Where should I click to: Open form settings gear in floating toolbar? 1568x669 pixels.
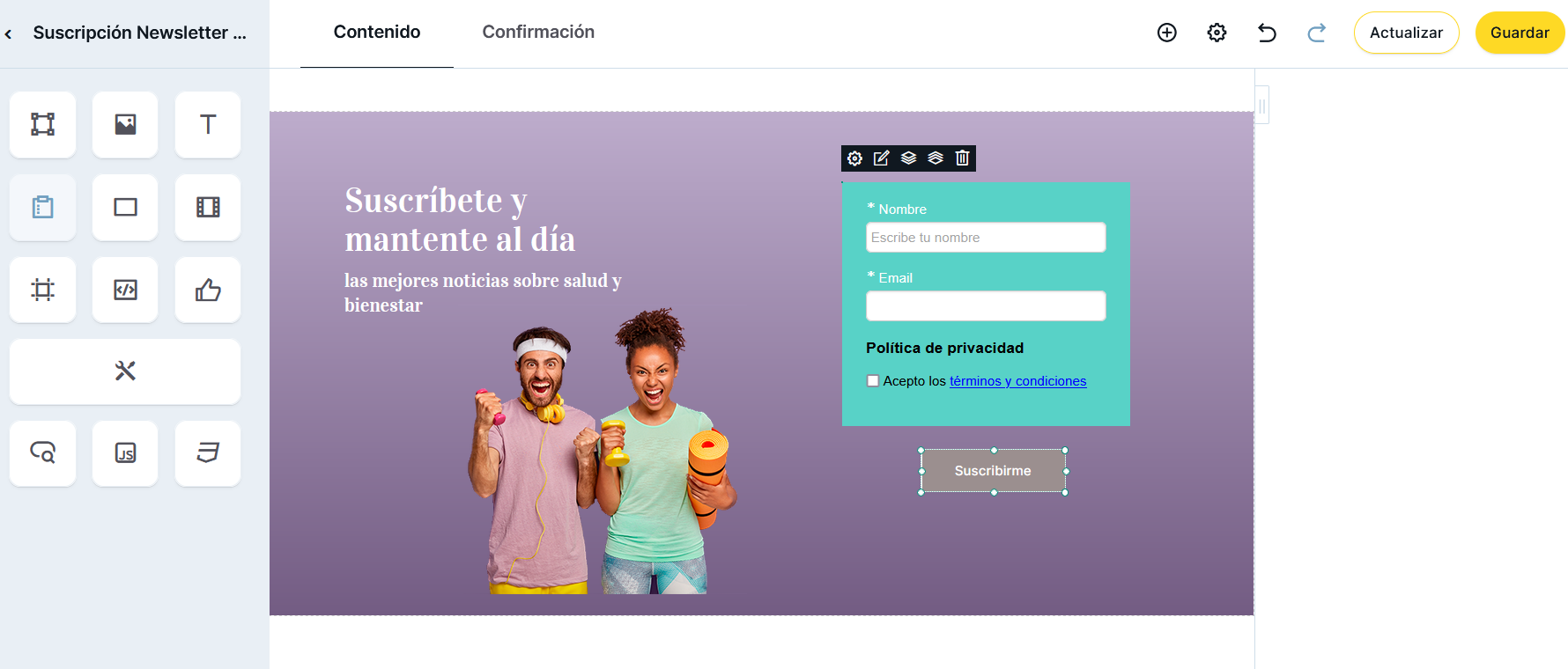pos(854,158)
